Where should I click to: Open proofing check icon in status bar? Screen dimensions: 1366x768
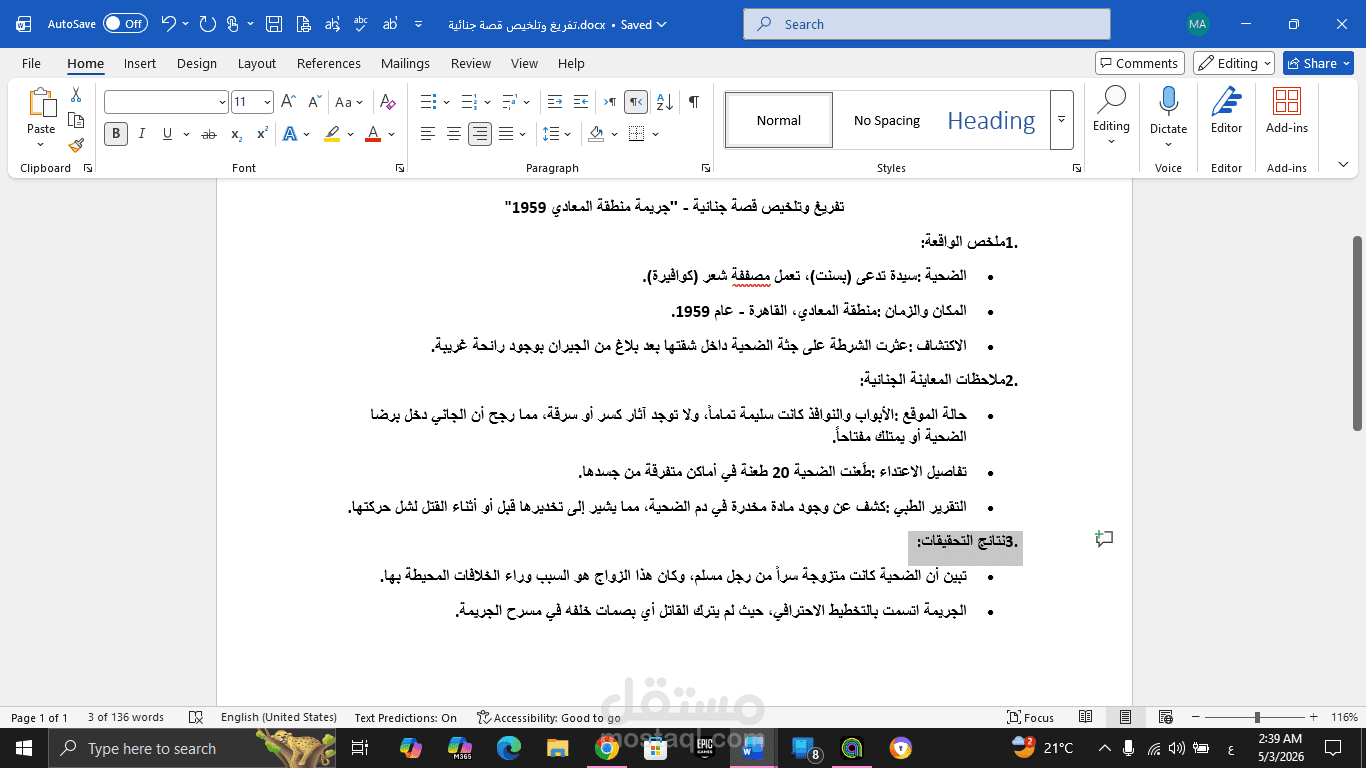click(196, 717)
